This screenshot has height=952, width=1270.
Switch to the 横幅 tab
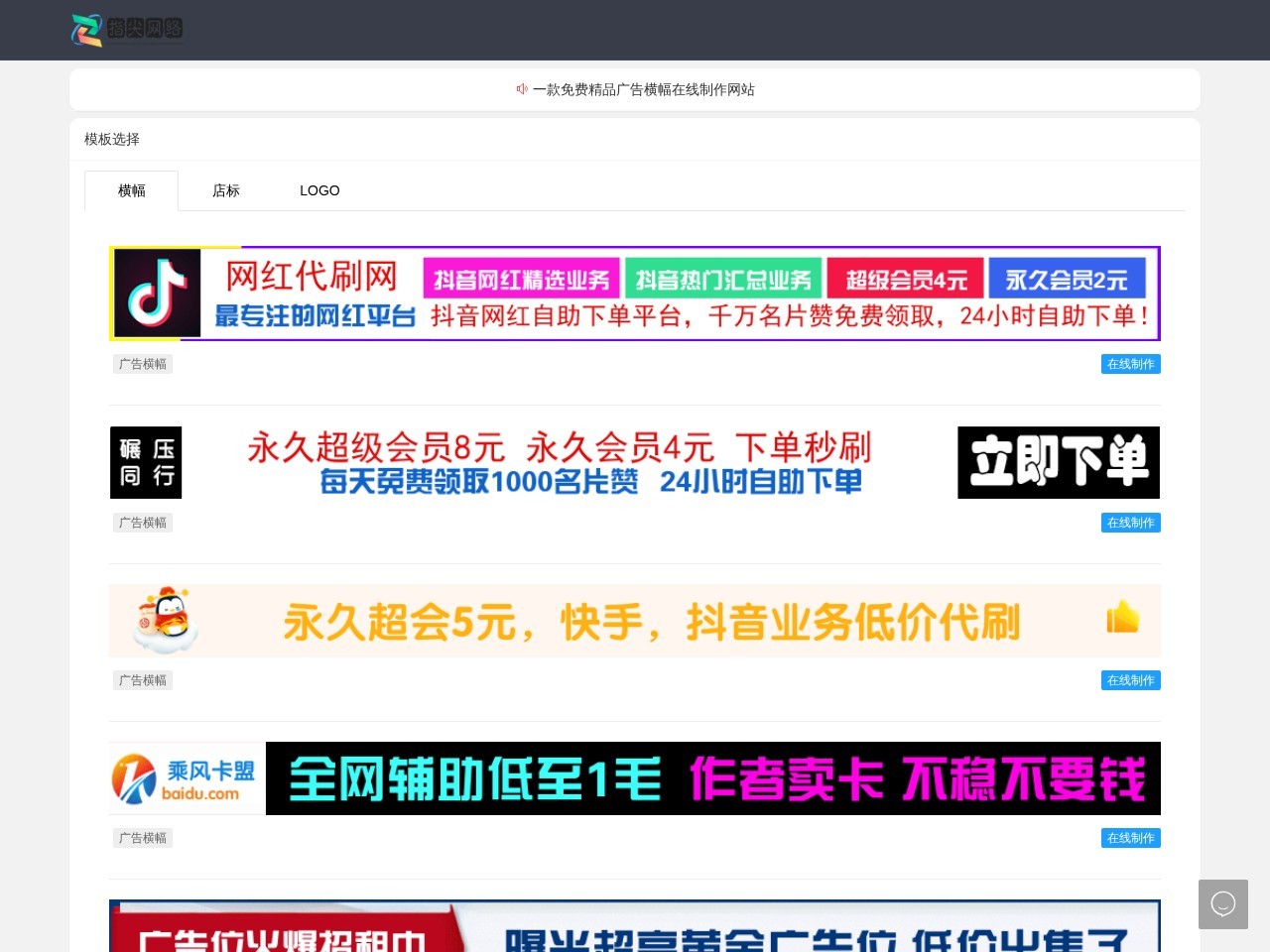(x=132, y=190)
